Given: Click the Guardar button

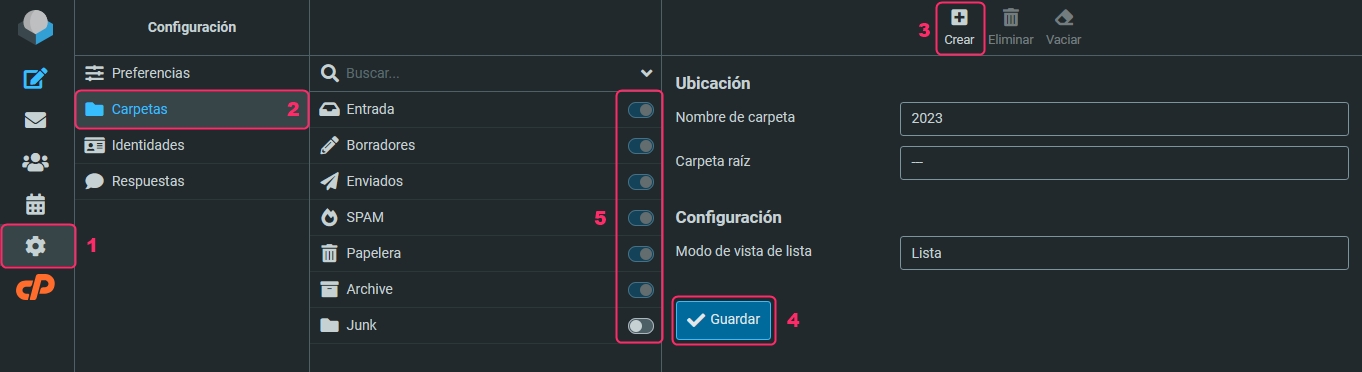Looking at the screenshot, I should (724, 320).
